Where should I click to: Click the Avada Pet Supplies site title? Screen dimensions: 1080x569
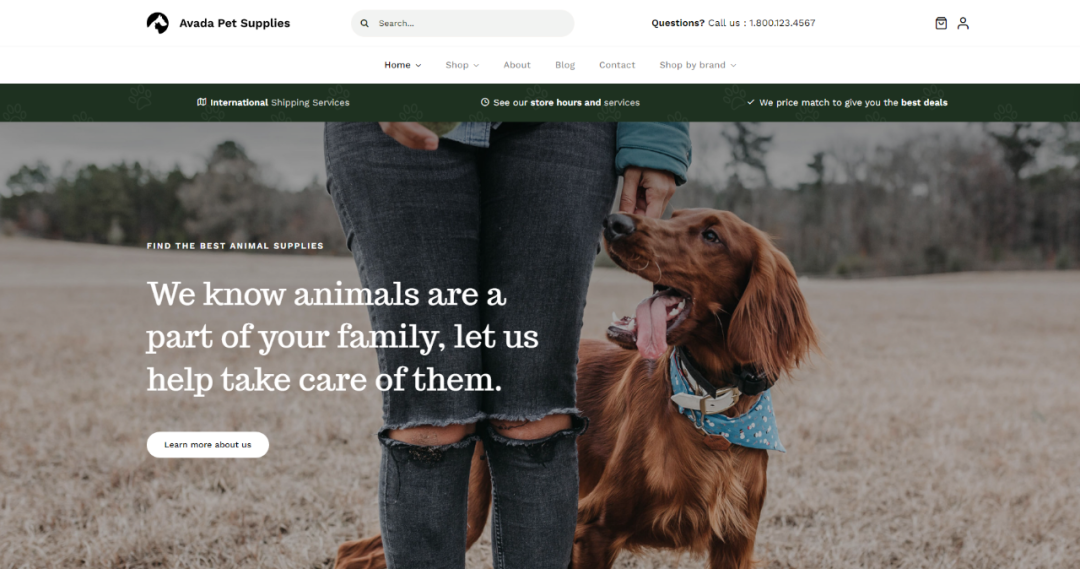click(x=234, y=23)
